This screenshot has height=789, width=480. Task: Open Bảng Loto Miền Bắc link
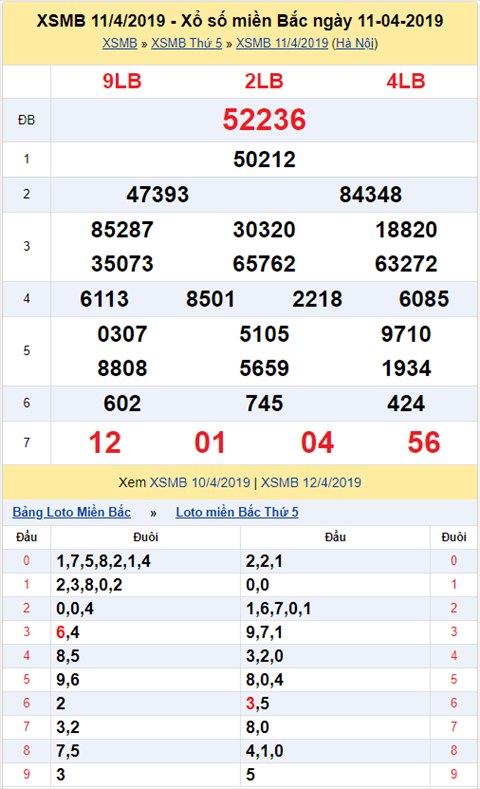[71, 512]
